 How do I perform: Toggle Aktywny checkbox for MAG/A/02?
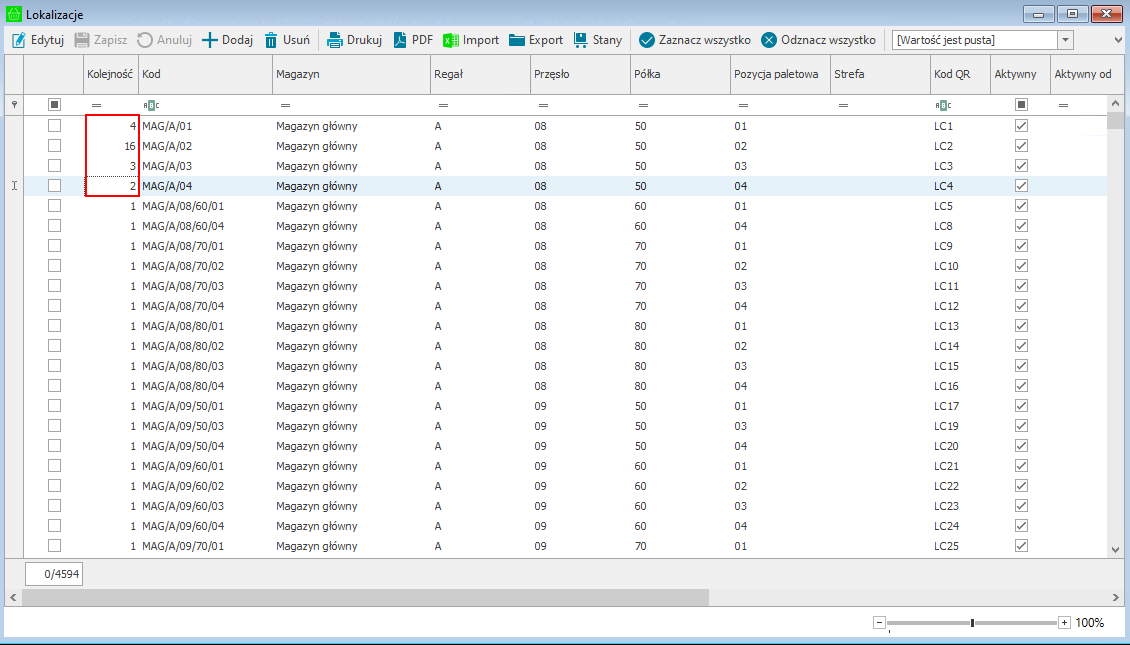(1021, 146)
